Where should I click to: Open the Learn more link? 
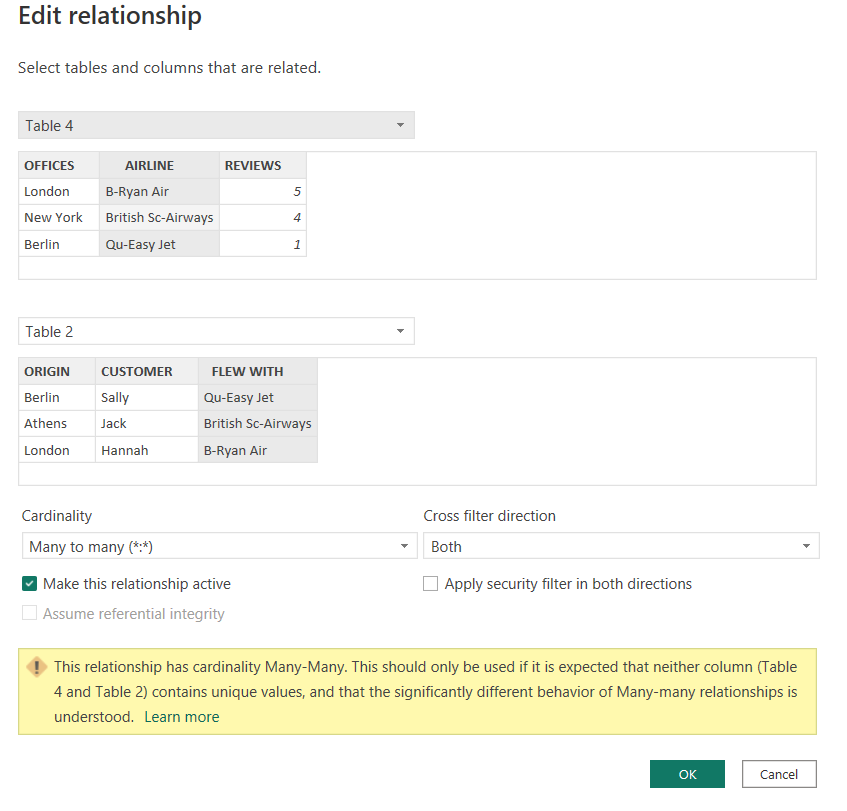[181, 717]
